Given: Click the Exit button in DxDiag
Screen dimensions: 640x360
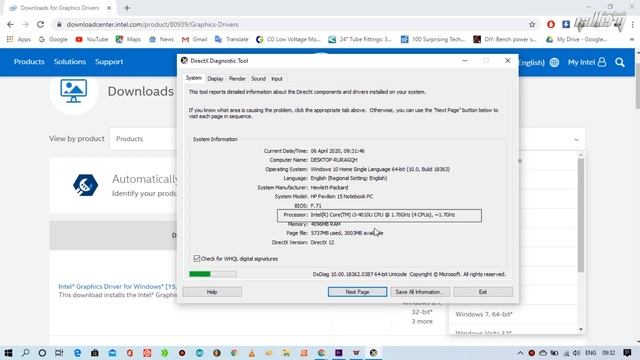Looking at the screenshot, I should click(483, 292).
